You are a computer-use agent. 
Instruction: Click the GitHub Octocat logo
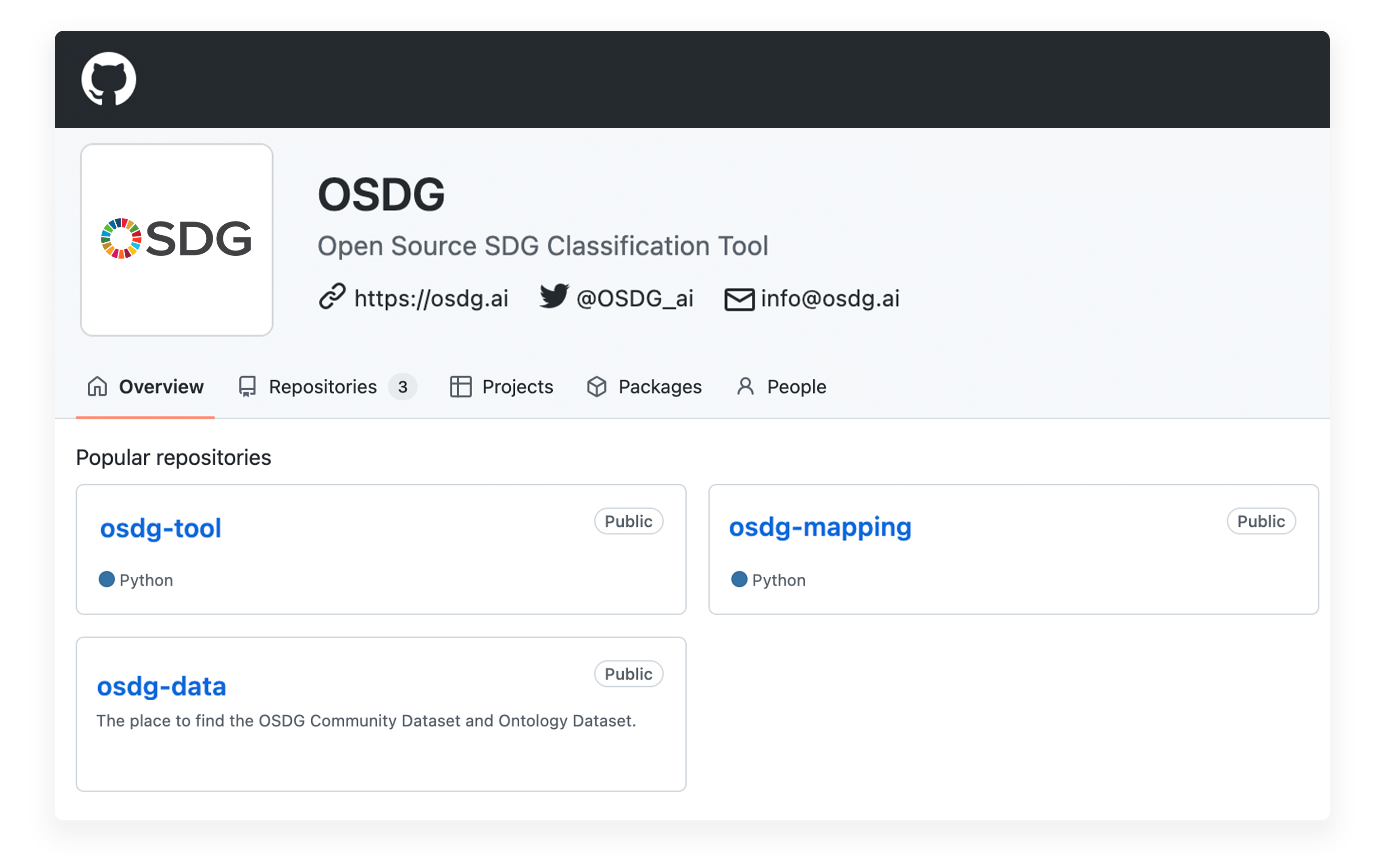click(x=109, y=79)
